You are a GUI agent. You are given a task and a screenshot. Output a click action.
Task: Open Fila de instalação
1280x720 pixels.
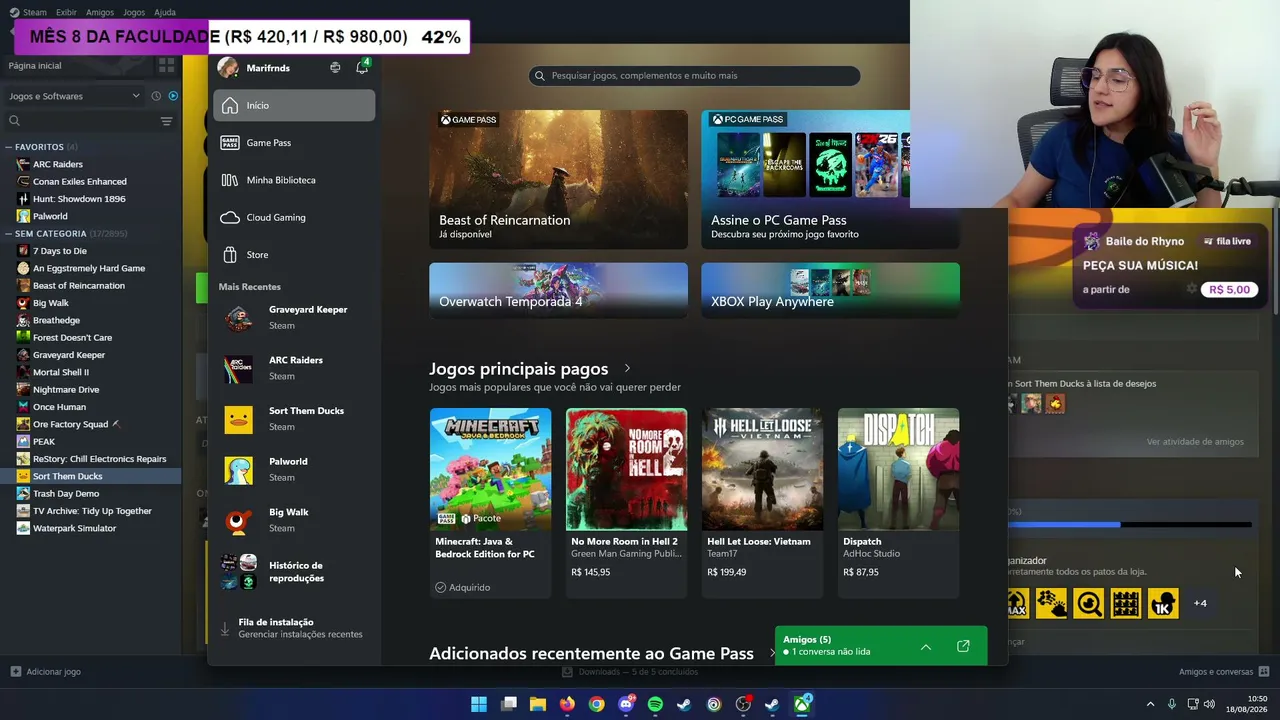tap(294, 628)
